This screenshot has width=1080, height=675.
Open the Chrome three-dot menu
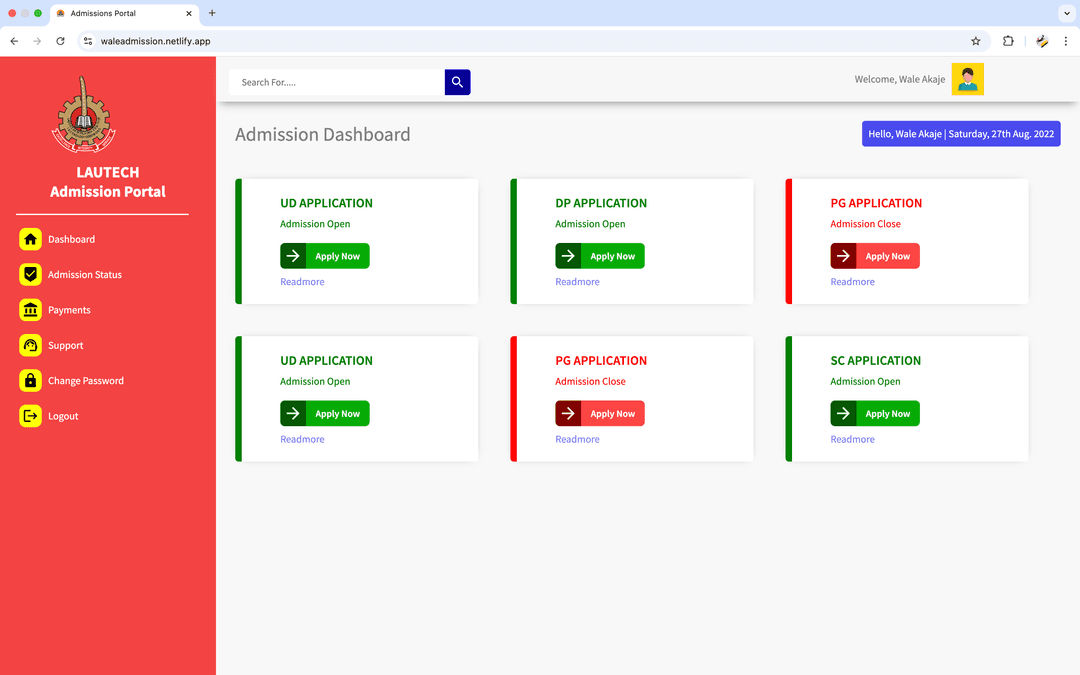coord(1065,41)
